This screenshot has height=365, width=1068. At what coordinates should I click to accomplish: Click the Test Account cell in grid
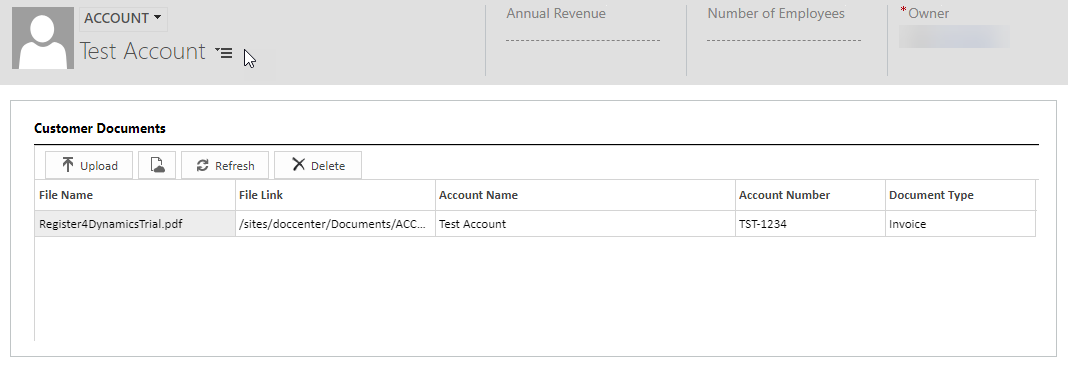586,223
